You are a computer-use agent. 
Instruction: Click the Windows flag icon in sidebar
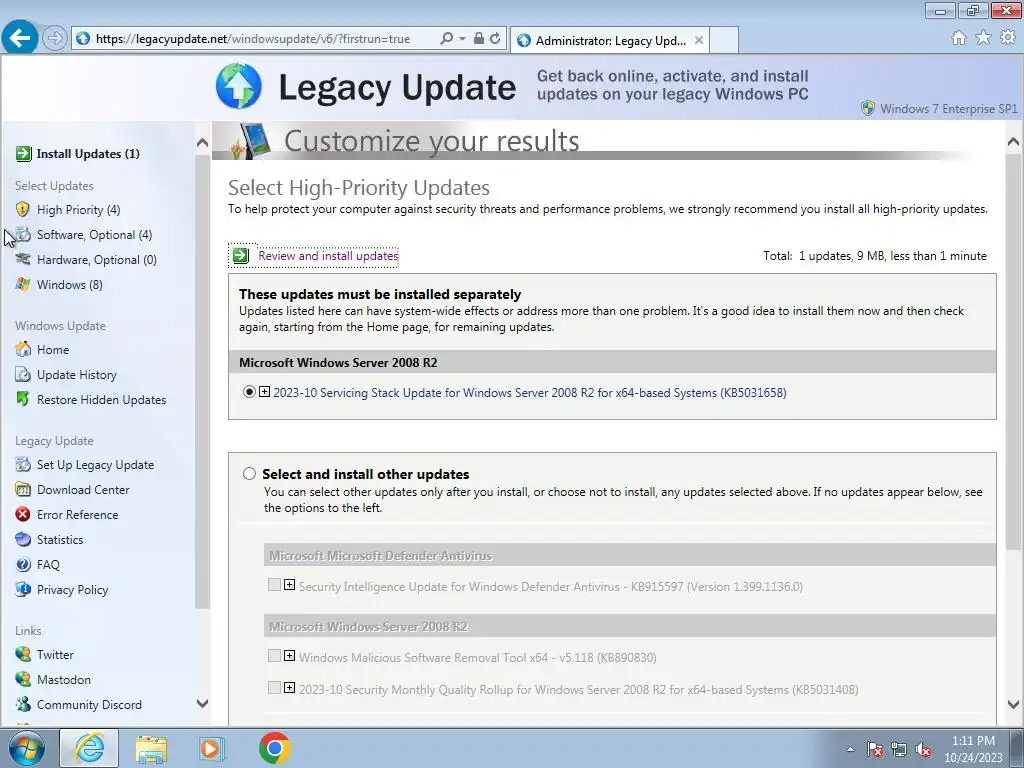23,284
